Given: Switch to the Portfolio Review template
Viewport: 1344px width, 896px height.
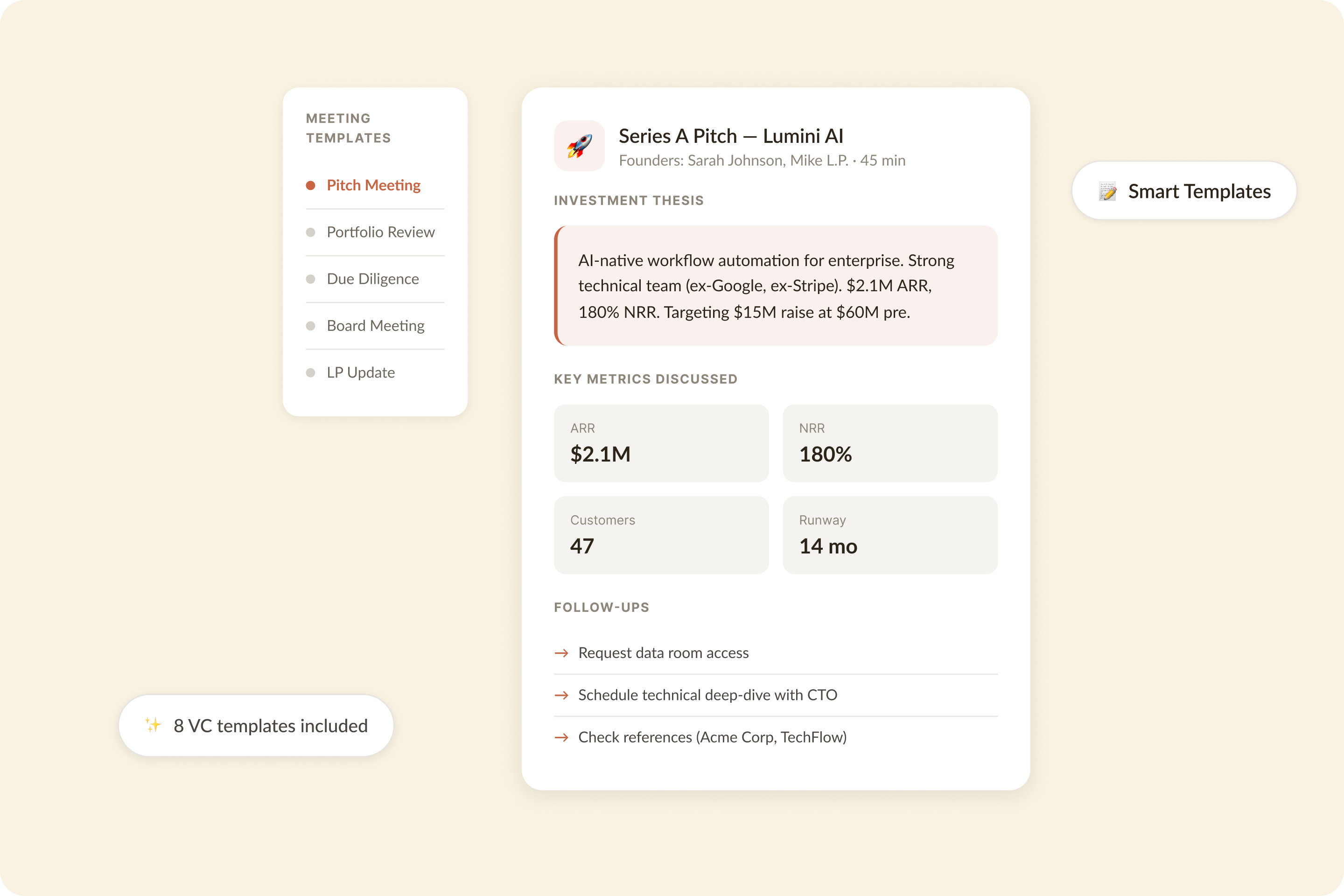Looking at the screenshot, I should point(381,232).
